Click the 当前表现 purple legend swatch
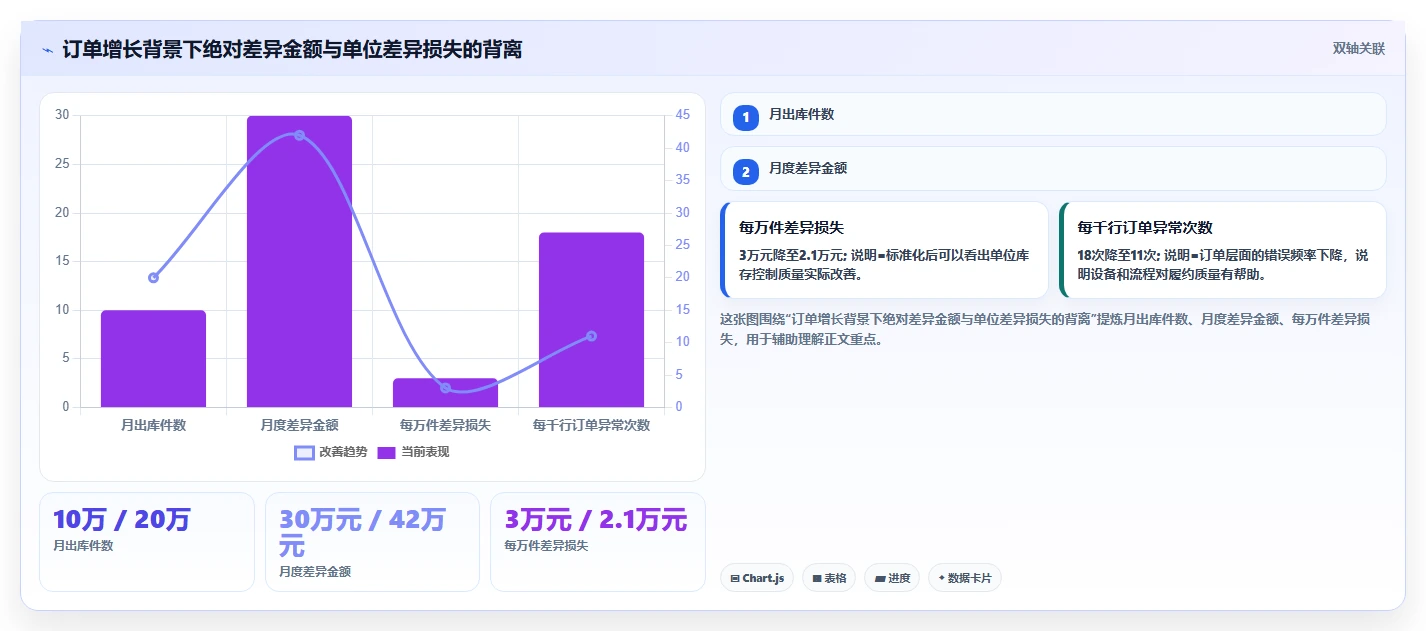Screen dimensions: 1426x631 coord(387,453)
